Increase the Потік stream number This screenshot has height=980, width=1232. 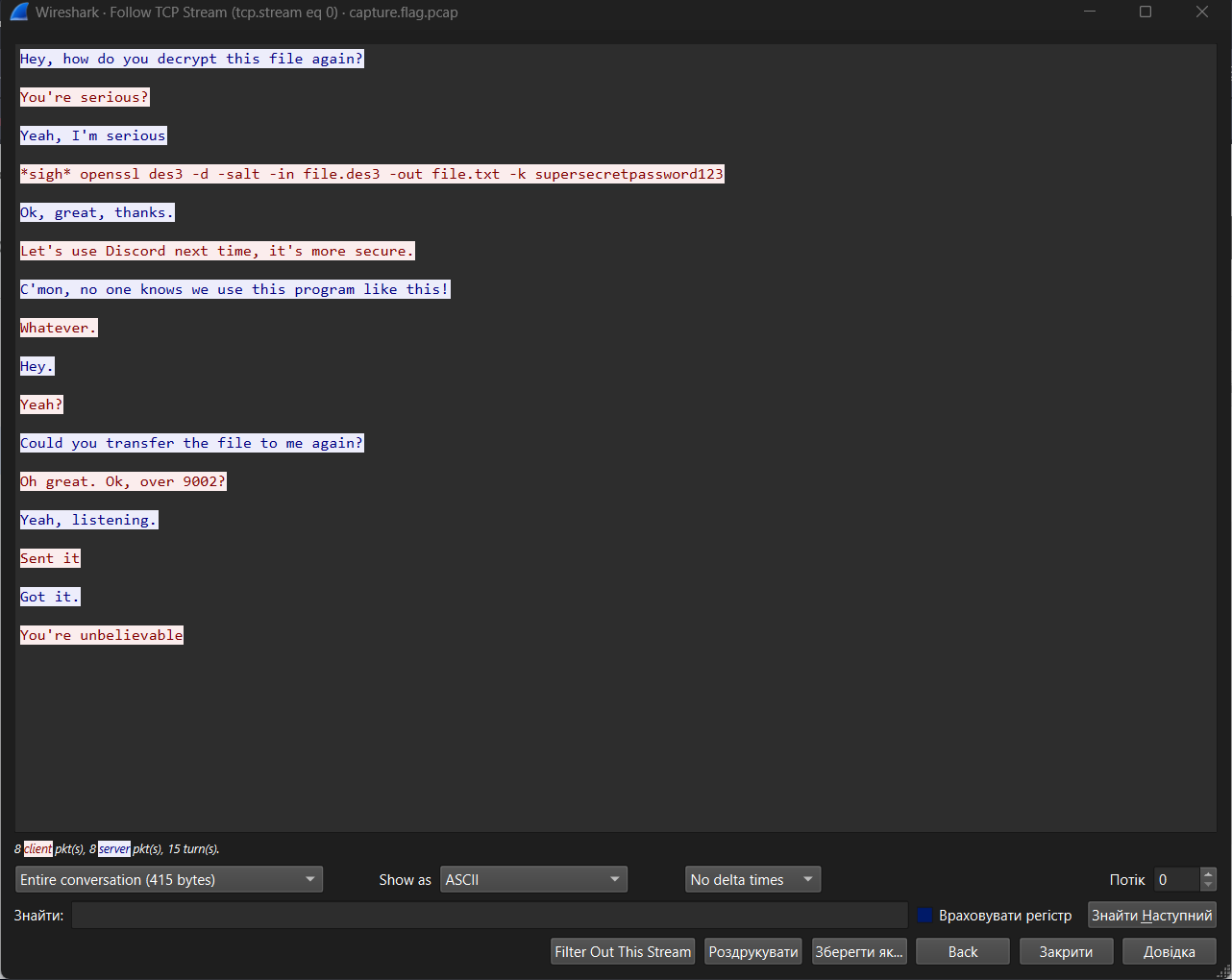pos(1208,874)
